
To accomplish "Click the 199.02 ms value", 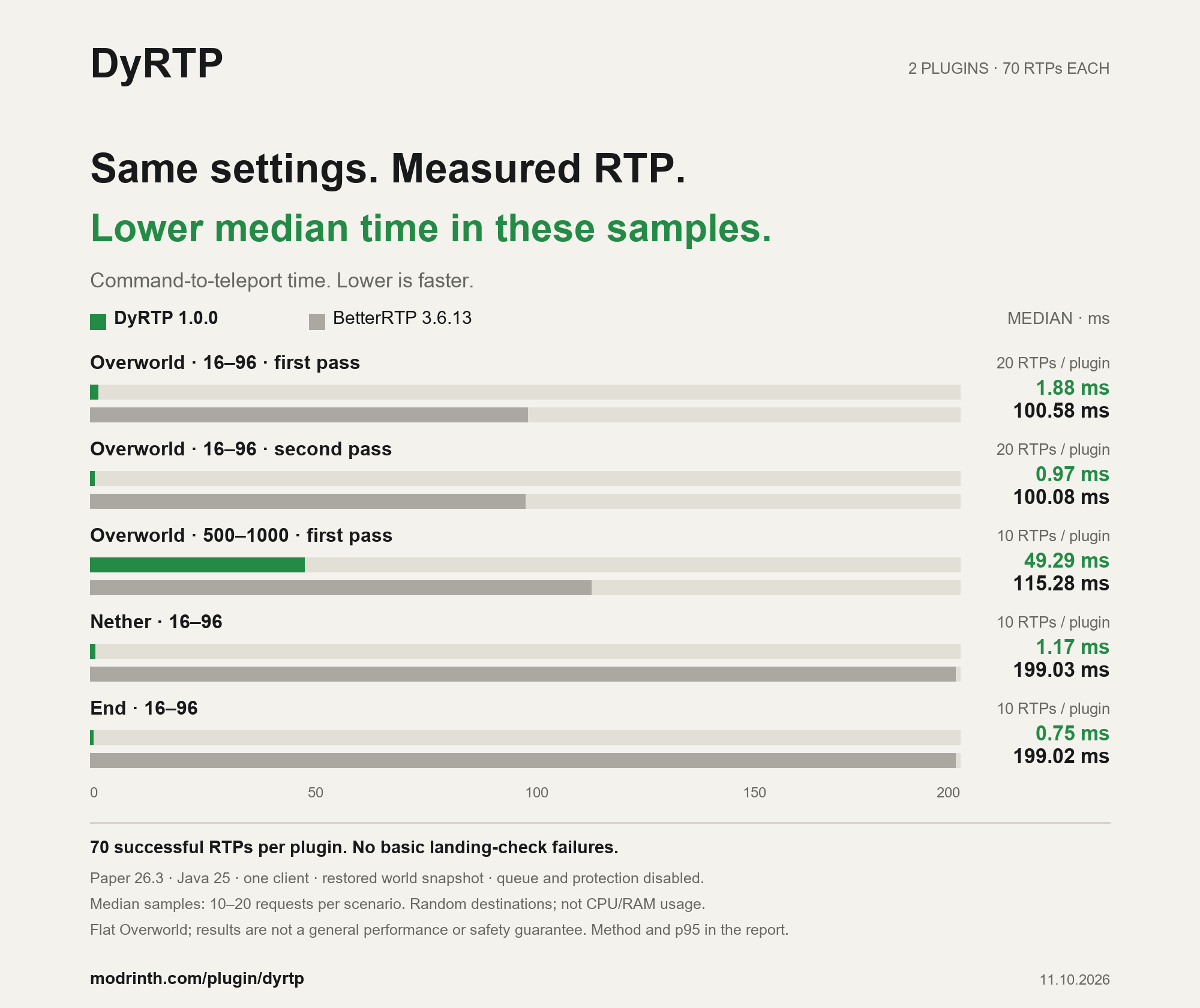I will tap(1061, 757).
